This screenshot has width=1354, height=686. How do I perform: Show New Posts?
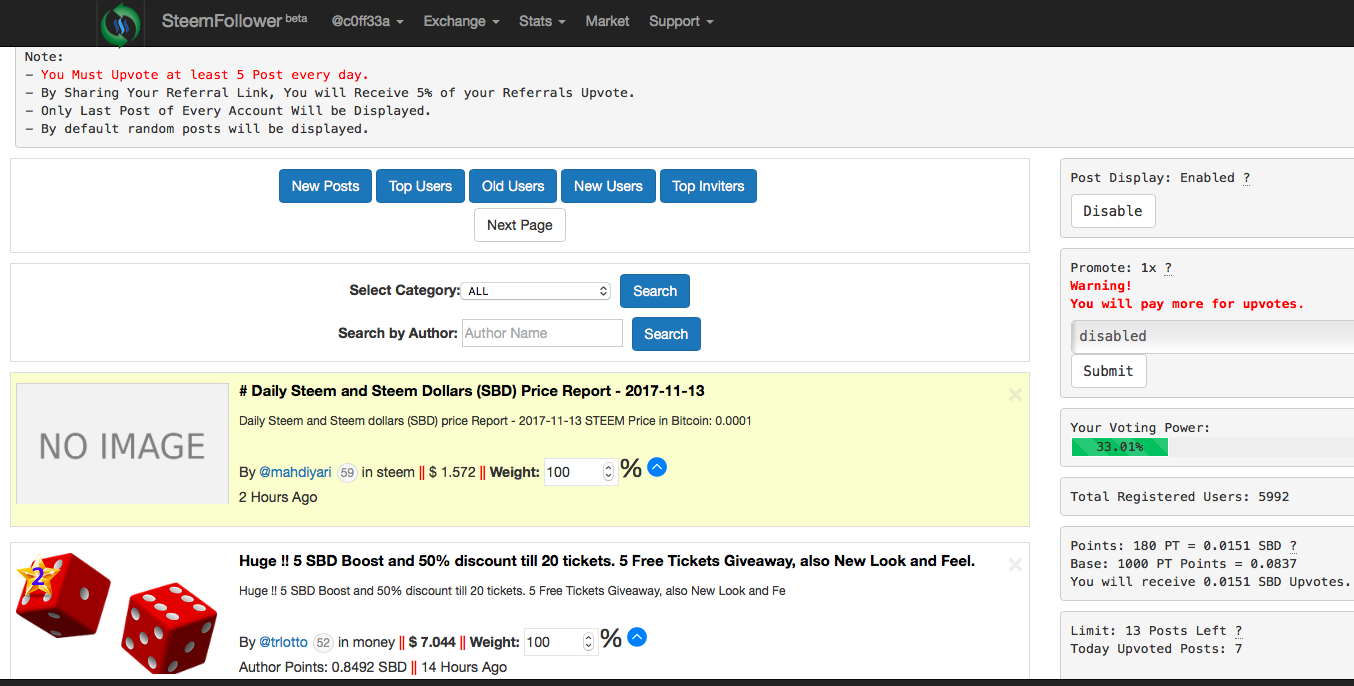click(325, 186)
